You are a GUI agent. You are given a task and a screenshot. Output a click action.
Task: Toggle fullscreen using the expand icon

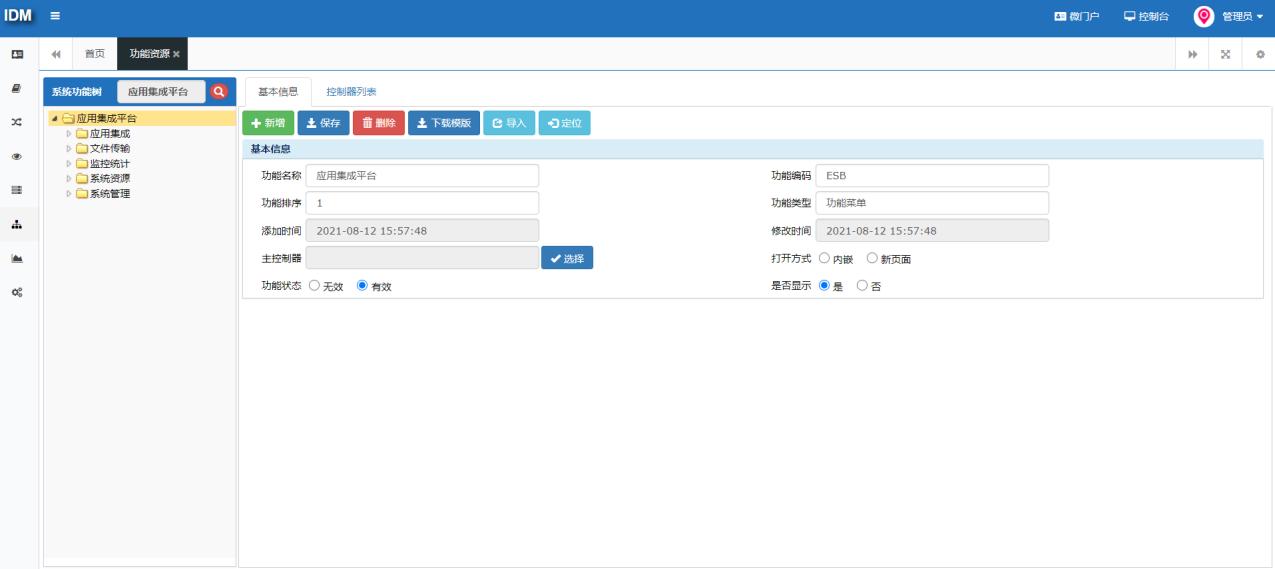coord(1225,54)
